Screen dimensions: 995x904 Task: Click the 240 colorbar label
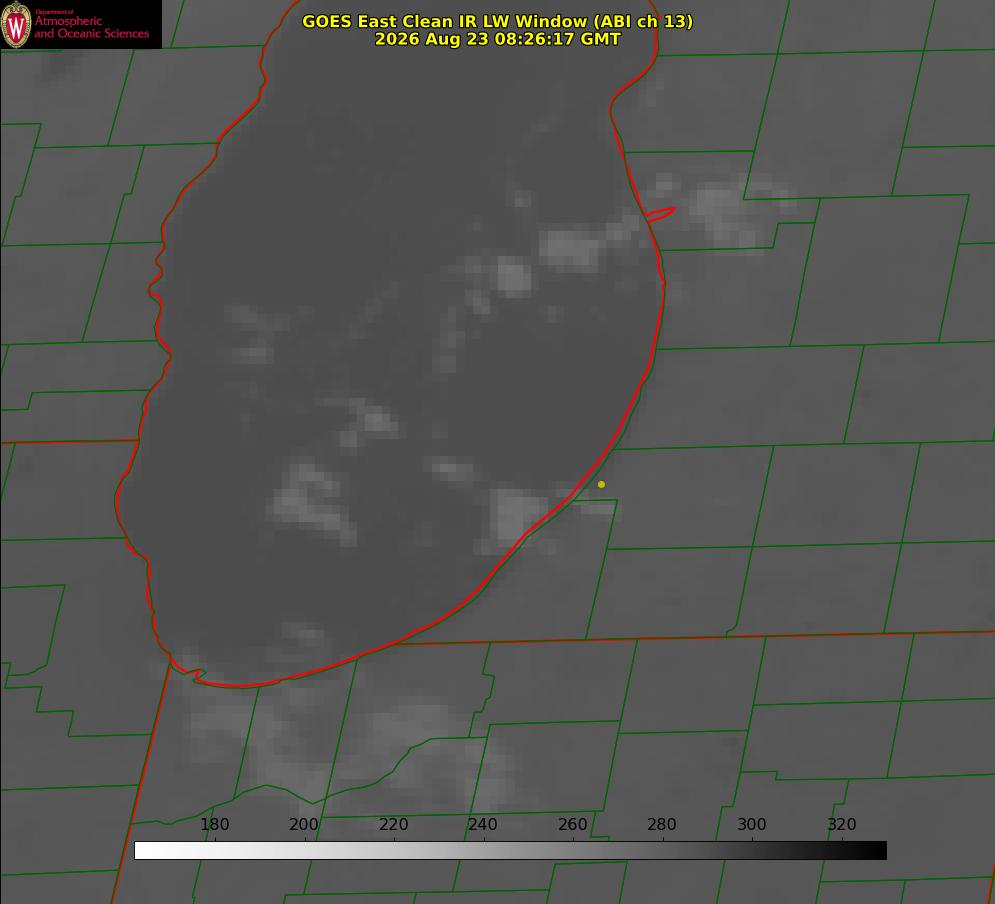(x=483, y=824)
